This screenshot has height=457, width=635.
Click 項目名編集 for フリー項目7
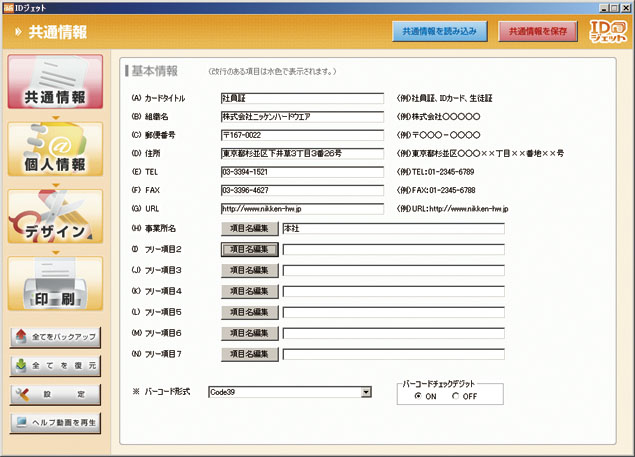249,354
